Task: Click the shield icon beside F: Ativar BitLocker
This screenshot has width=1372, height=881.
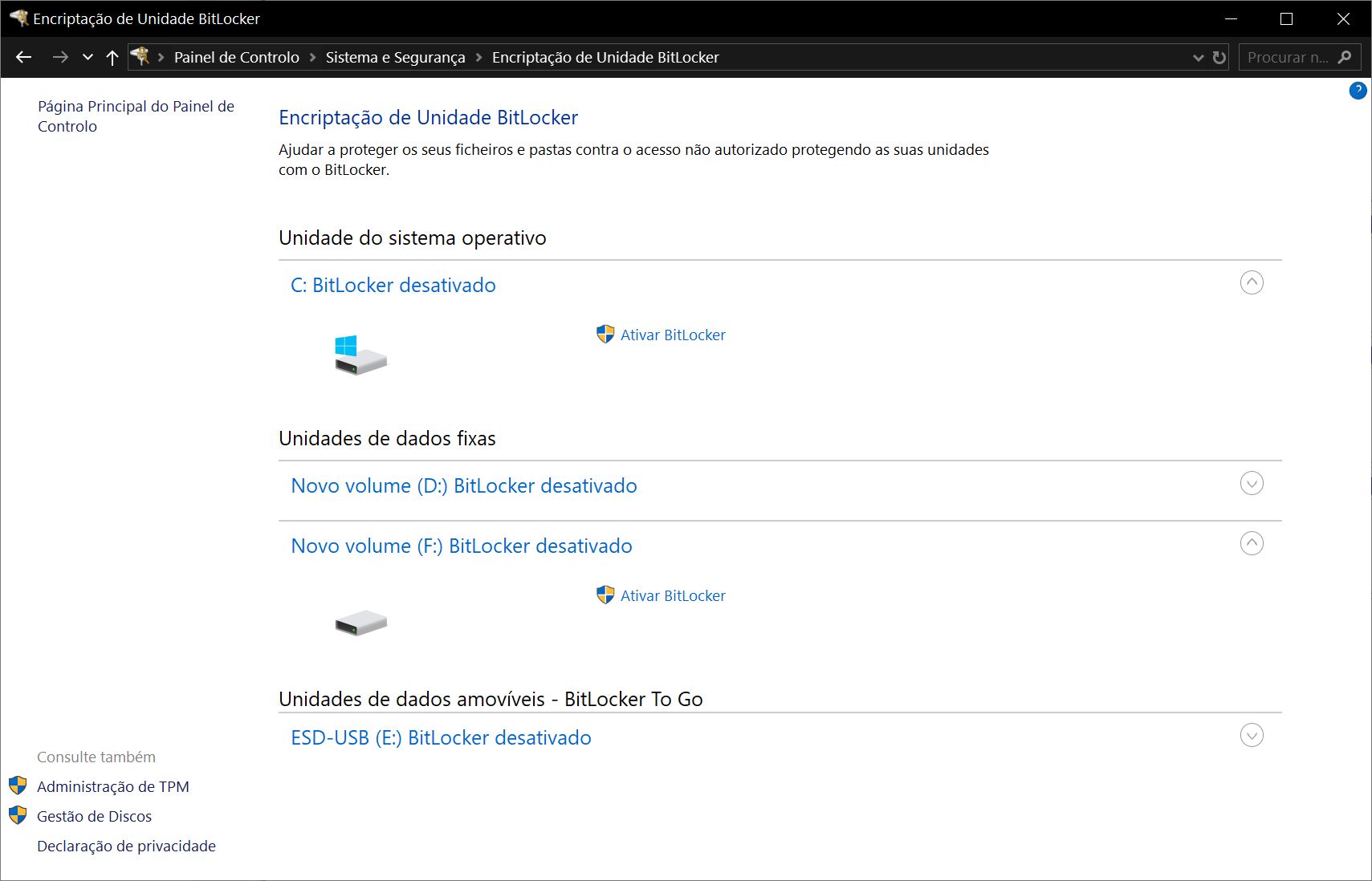Action: 605,595
